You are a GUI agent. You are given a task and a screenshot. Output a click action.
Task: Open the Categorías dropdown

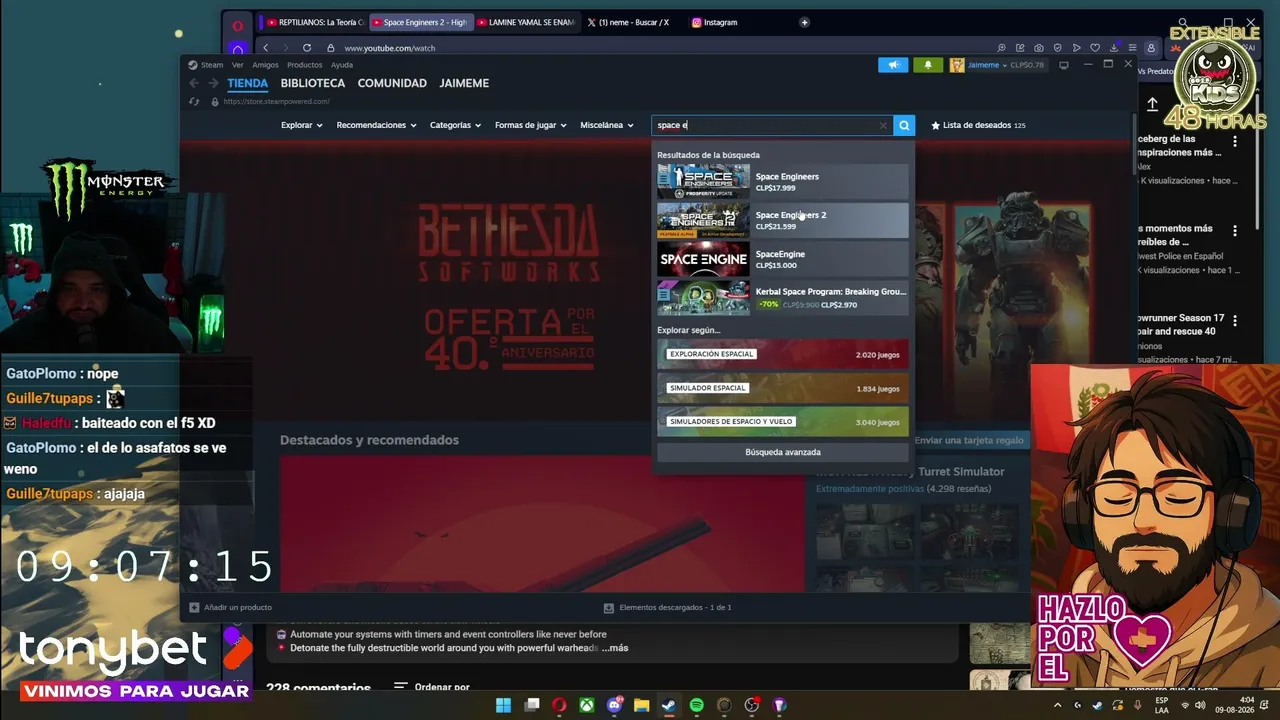tap(455, 125)
